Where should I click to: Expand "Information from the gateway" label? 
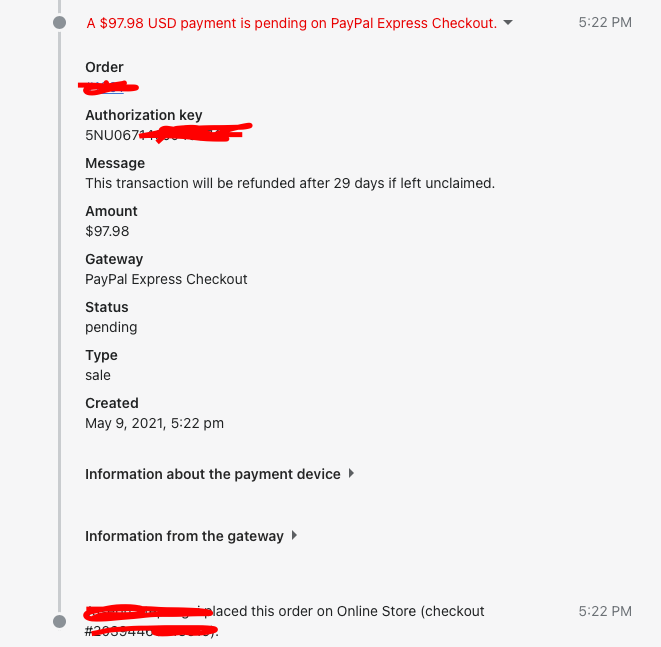pos(184,536)
